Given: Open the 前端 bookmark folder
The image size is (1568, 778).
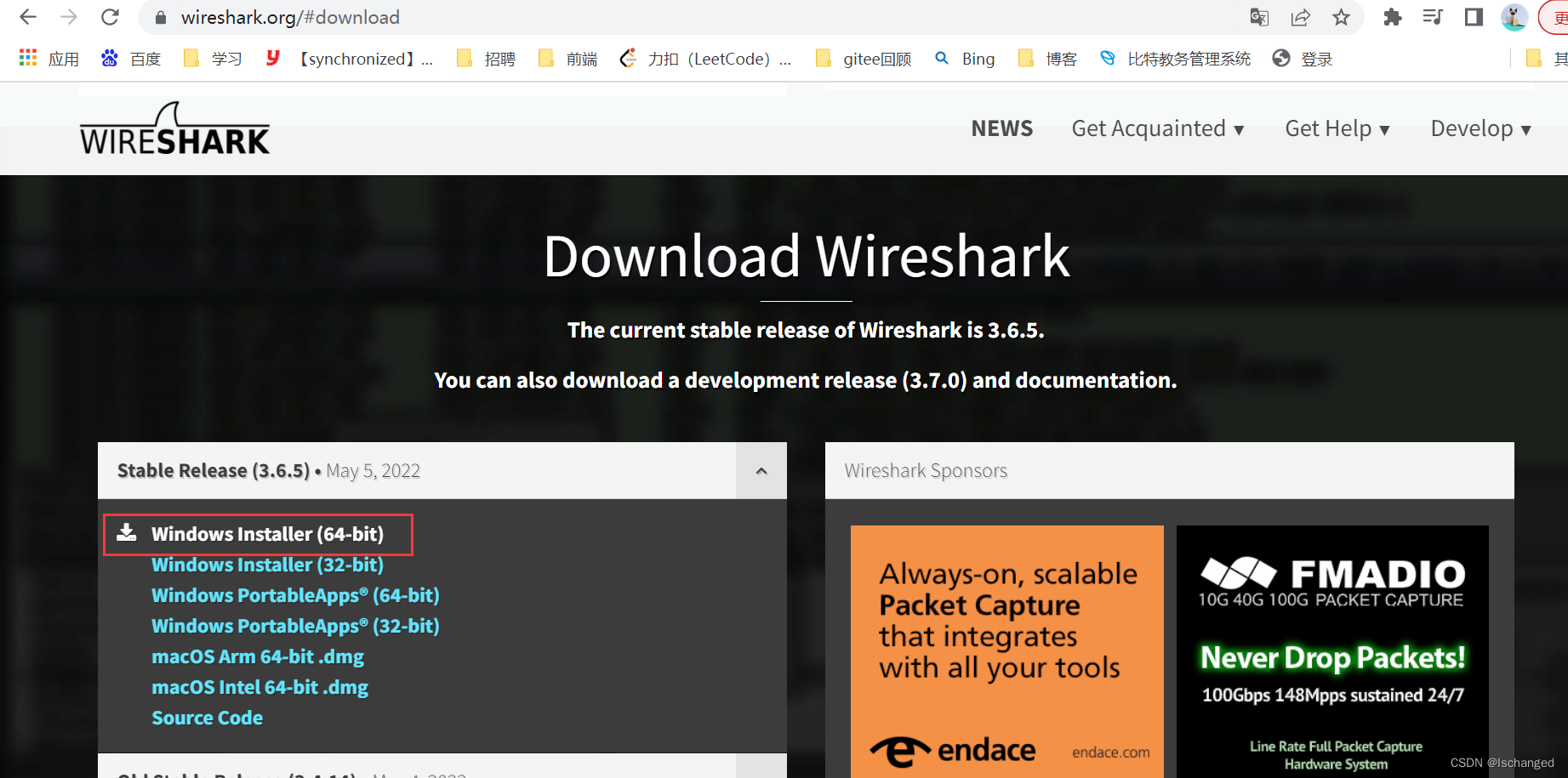Looking at the screenshot, I should click(567, 59).
